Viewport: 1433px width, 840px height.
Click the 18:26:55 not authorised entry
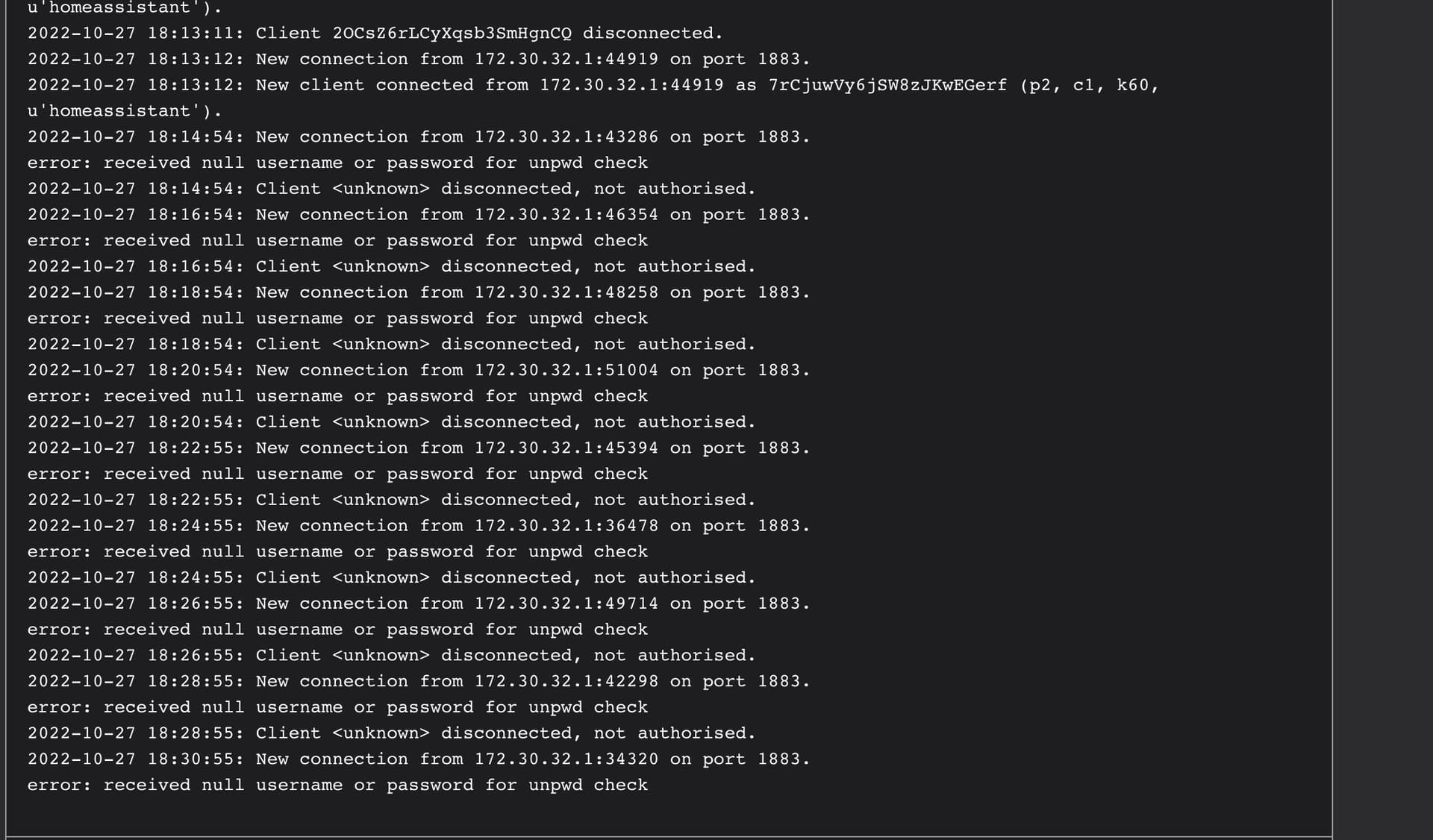[392, 656]
